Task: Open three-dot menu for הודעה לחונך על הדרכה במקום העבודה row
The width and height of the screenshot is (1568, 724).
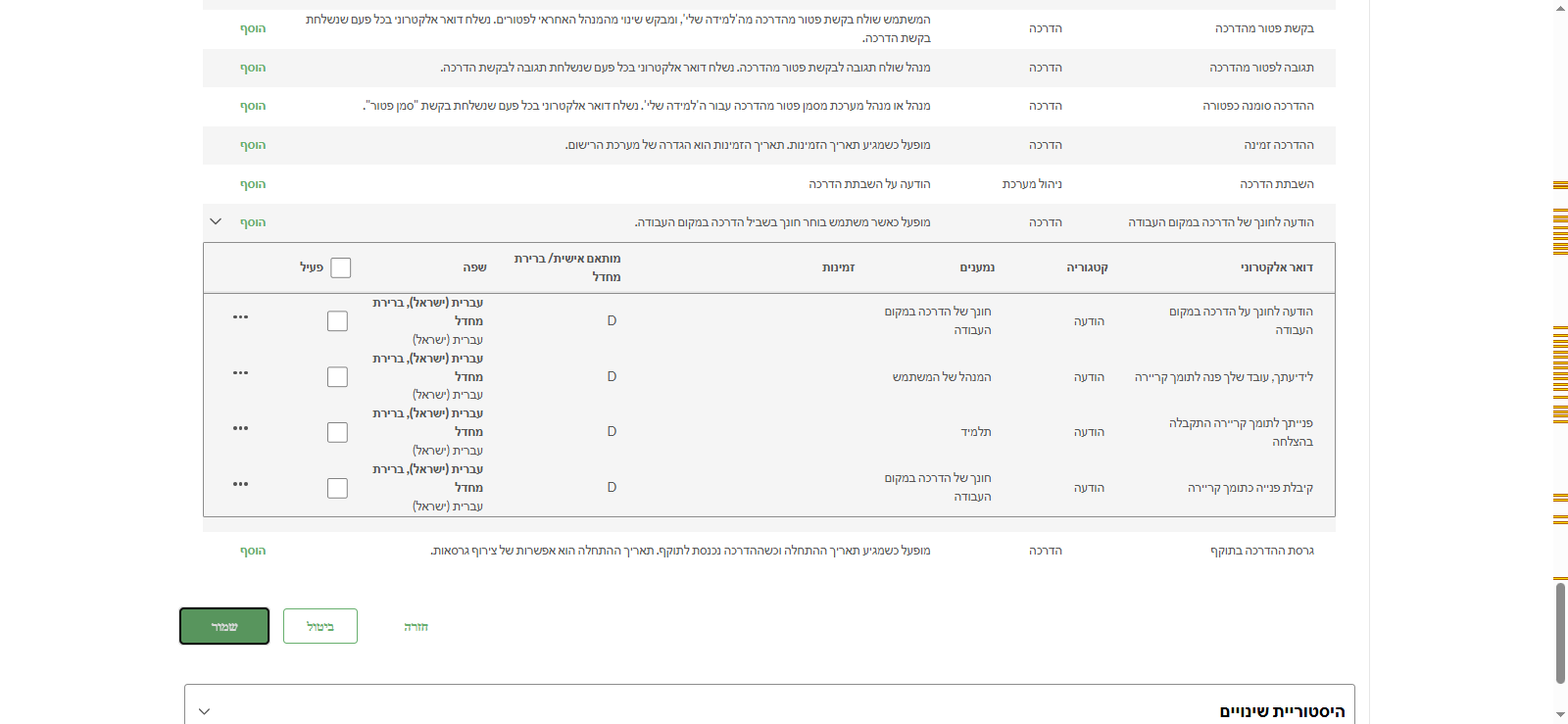Action: (x=240, y=317)
